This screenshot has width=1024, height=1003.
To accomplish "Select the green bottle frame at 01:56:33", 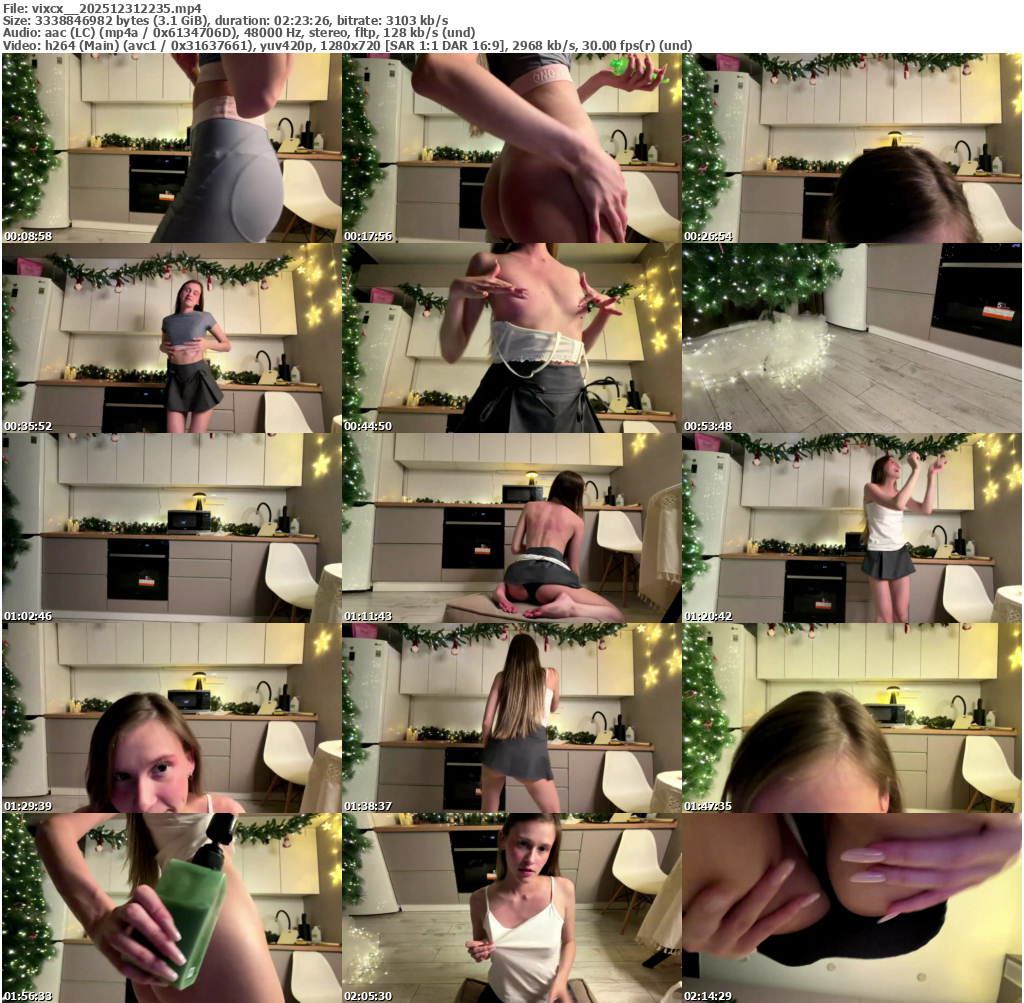I will pos(171,908).
